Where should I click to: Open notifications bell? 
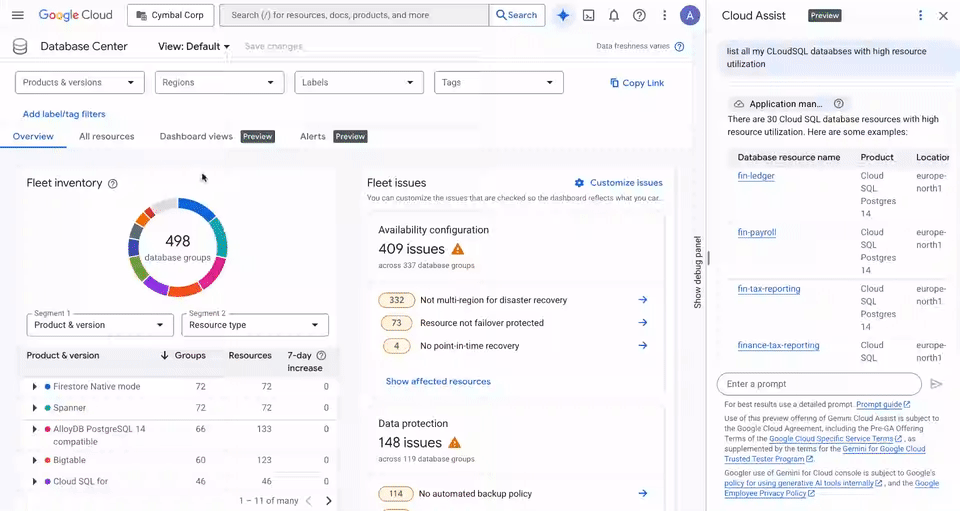point(613,15)
